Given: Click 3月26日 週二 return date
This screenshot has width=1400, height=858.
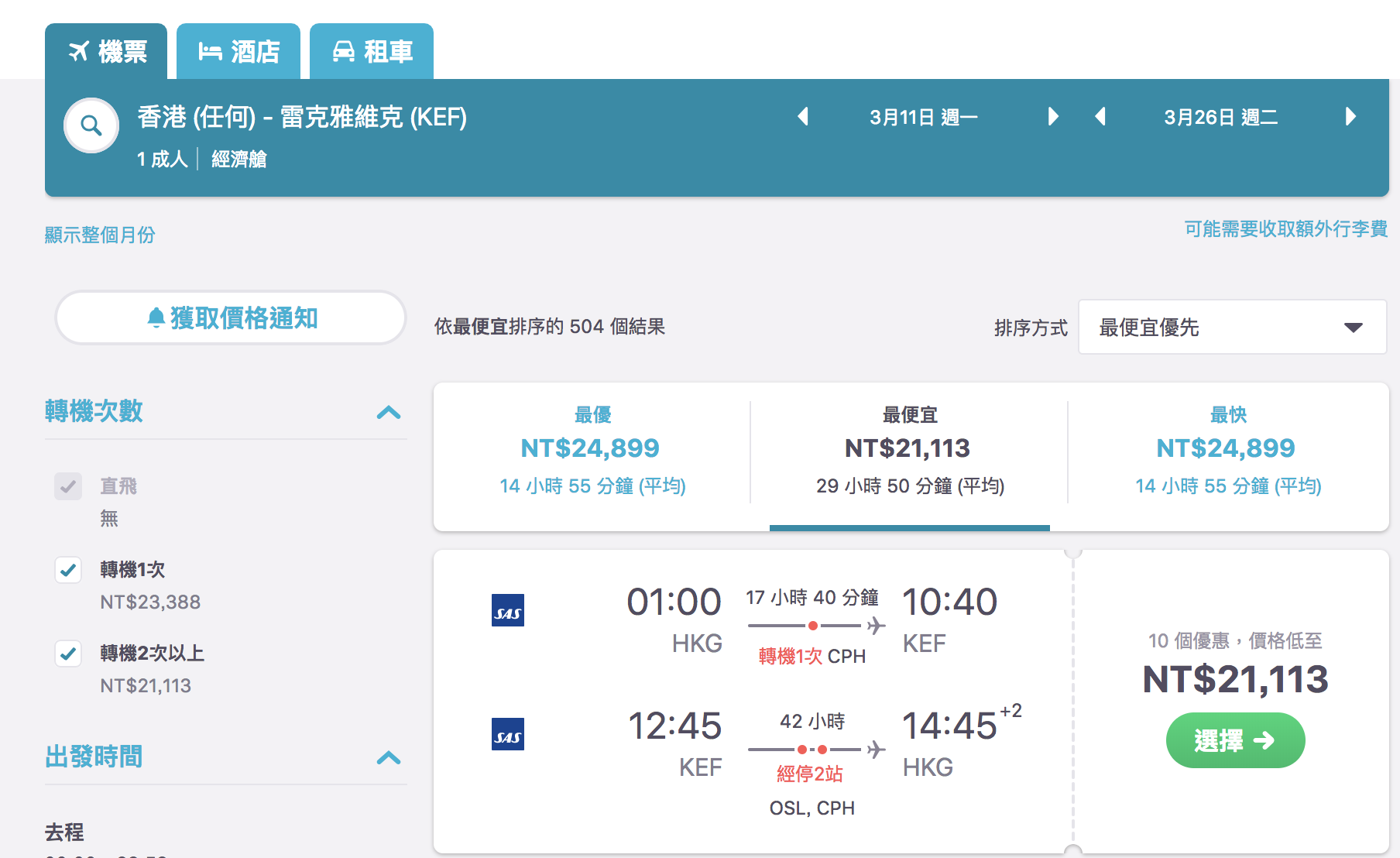Looking at the screenshot, I should pos(1221,117).
